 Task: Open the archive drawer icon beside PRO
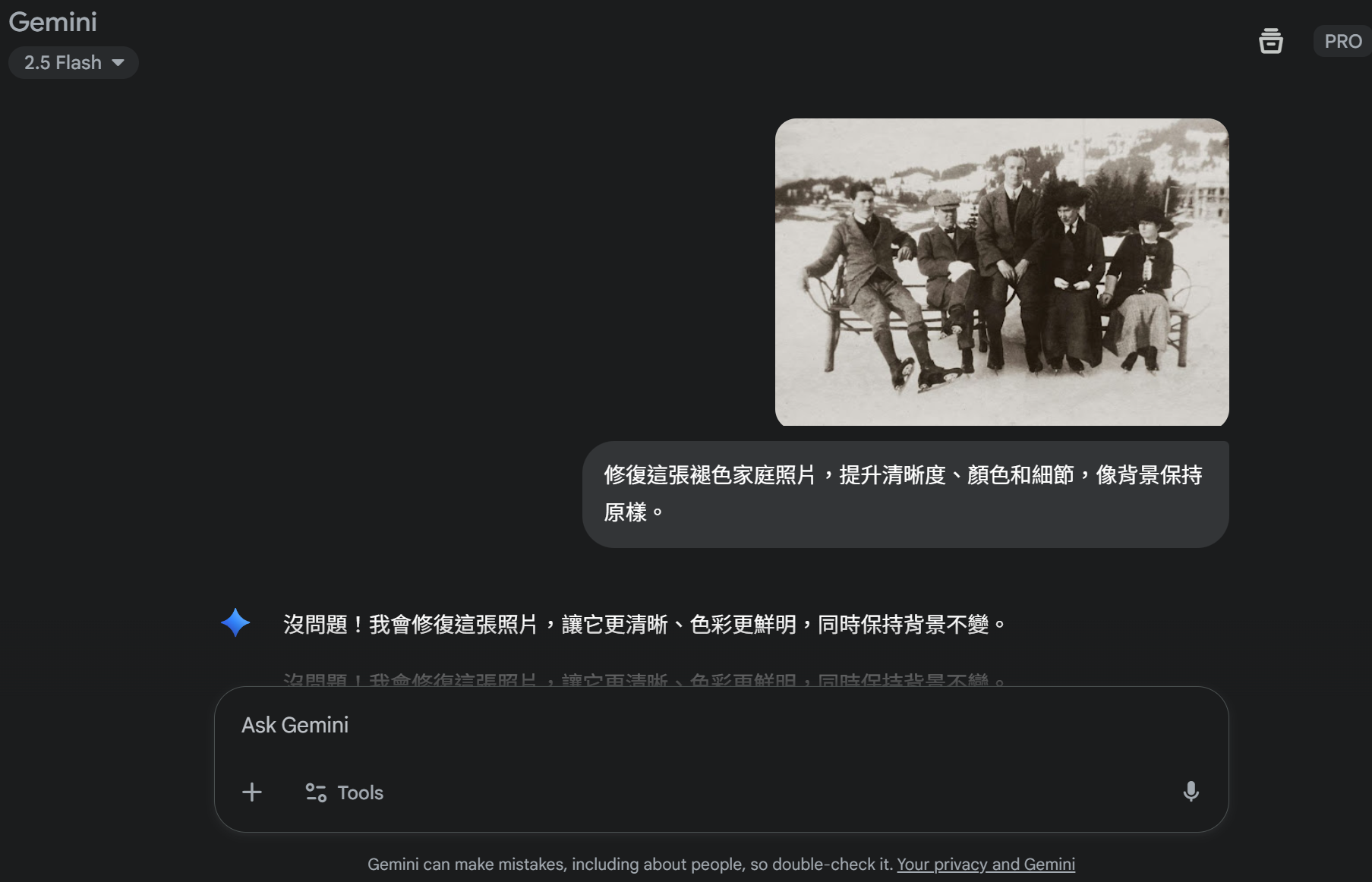click(x=1270, y=41)
